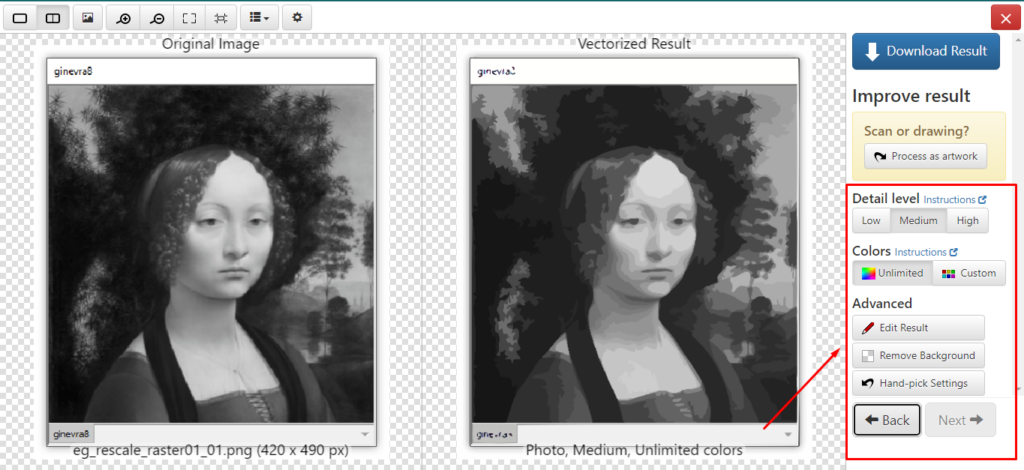Viewport: 1024px width, 470px height.
Task: Click the 'Original Image' label
Action: (x=211, y=44)
